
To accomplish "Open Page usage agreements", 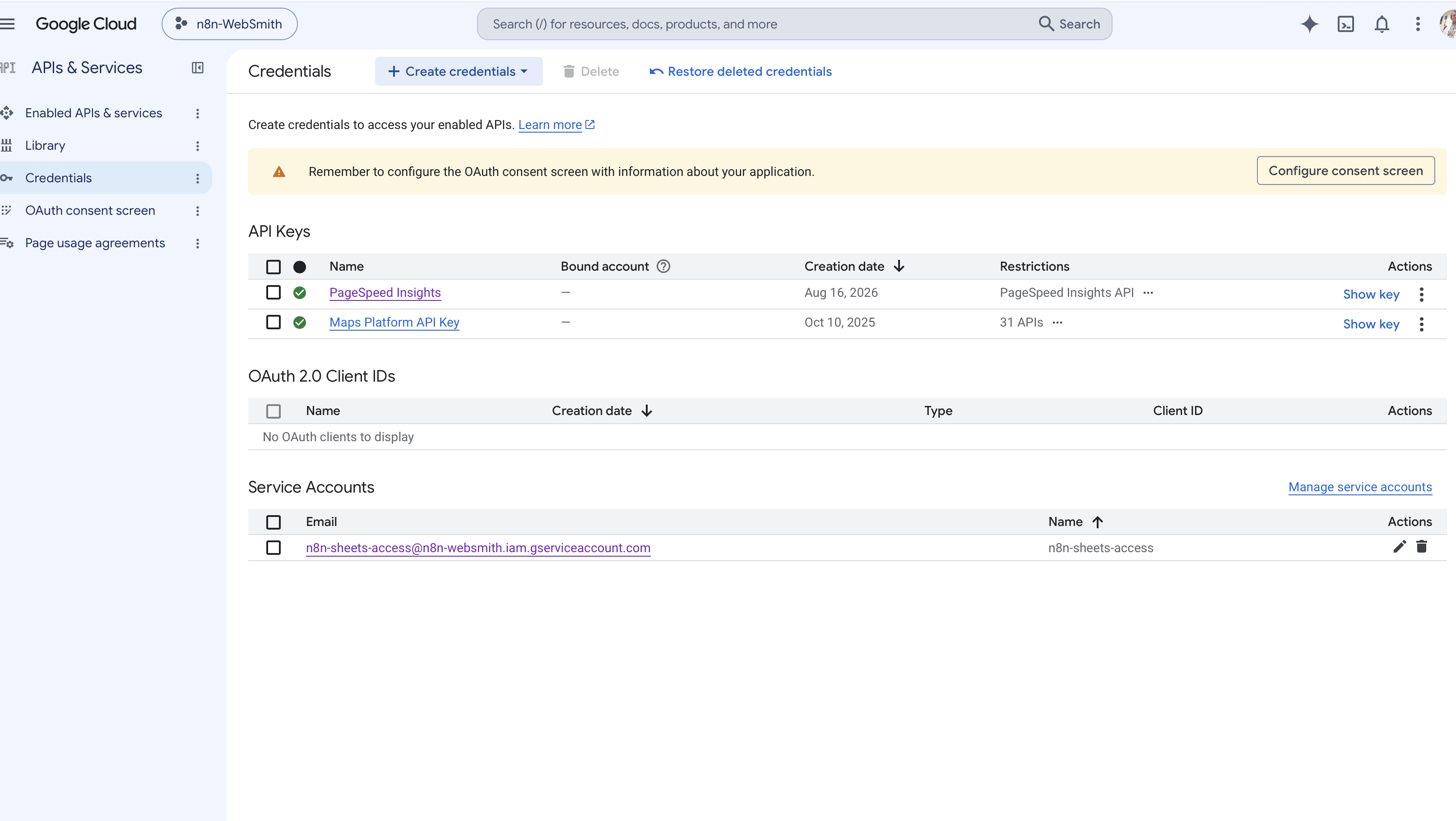I will point(95,243).
